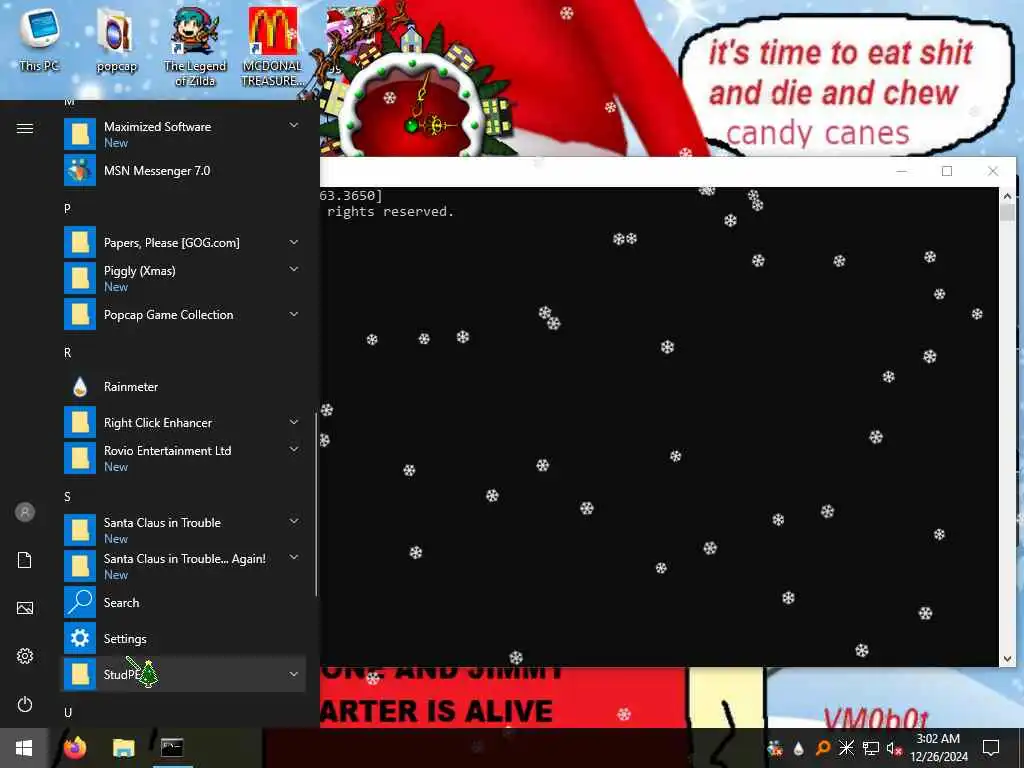
Task: Open Settings gear in Start sidebar
Action: point(25,656)
